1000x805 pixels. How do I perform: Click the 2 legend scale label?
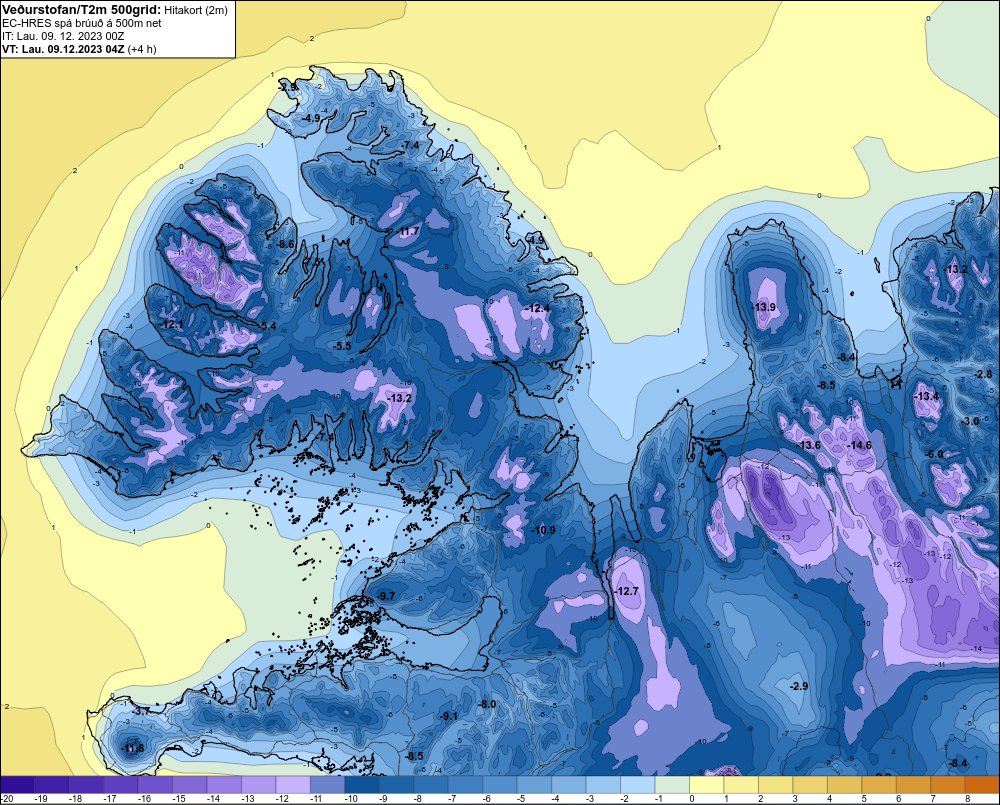point(761,799)
